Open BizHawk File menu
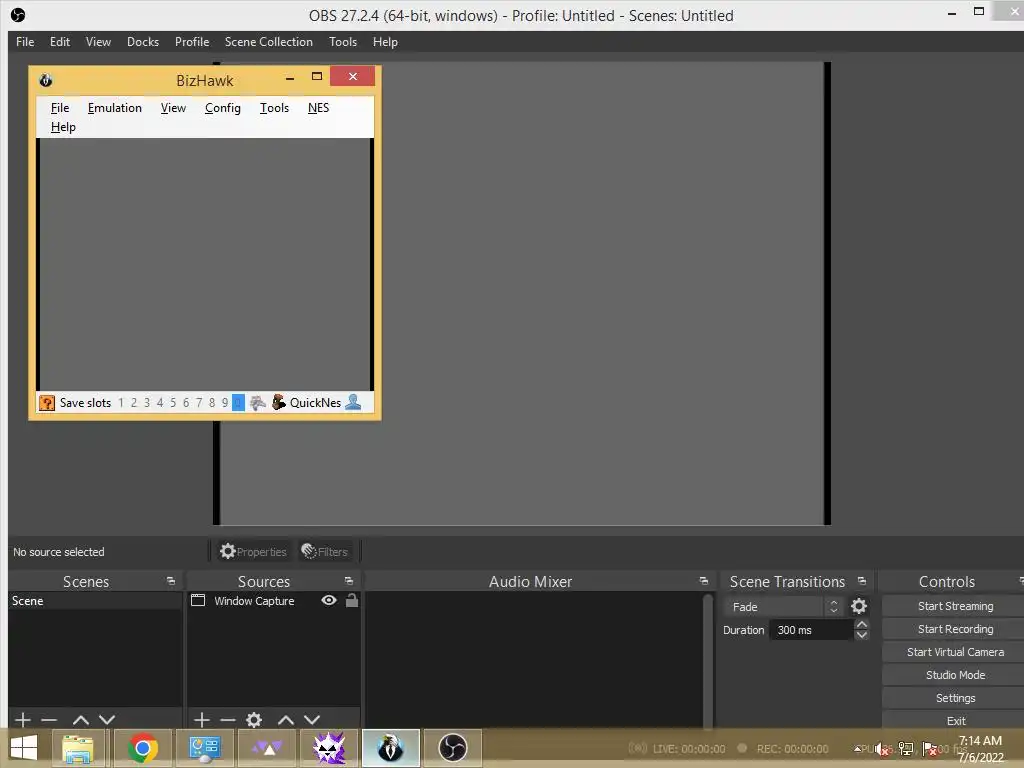The height and width of the screenshot is (768, 1024). point(60,108)
